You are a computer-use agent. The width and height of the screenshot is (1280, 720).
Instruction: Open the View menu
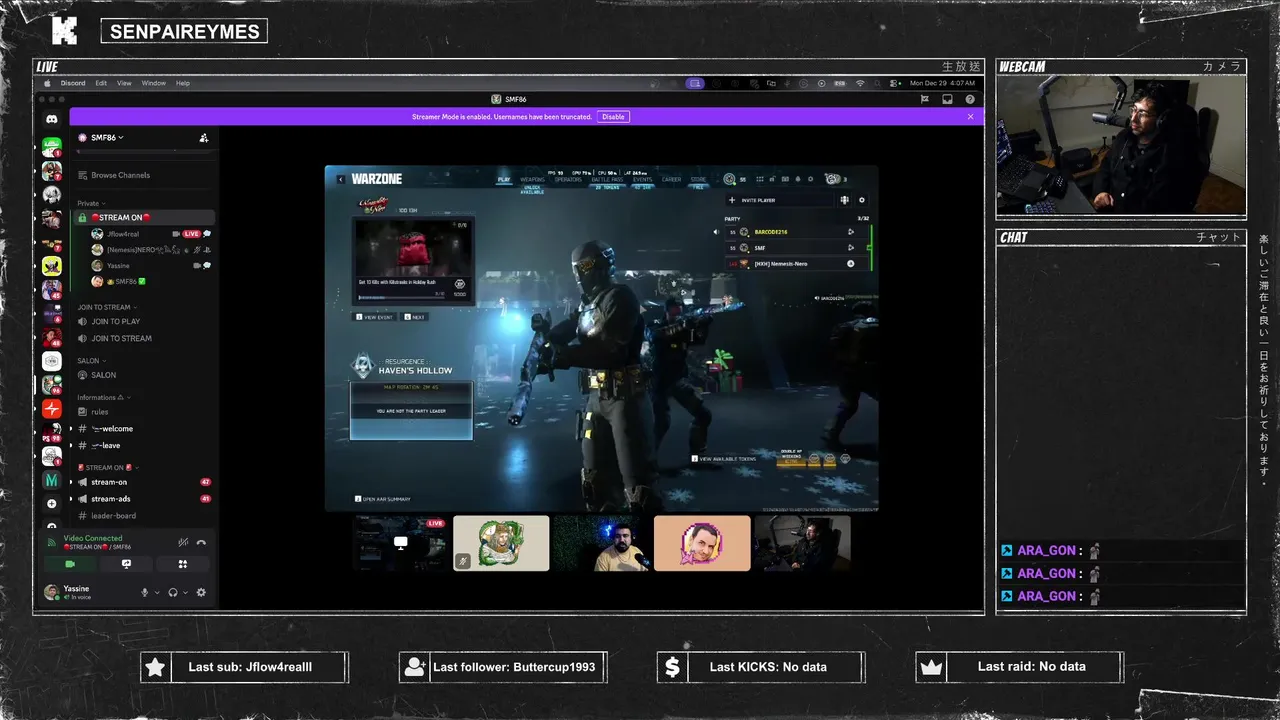124,83
